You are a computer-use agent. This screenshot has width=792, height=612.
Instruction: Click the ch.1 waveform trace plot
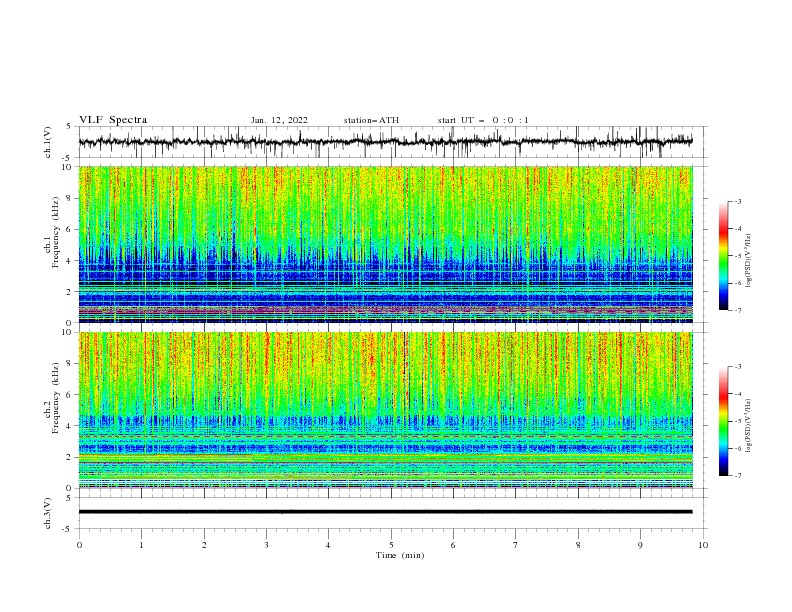coord(385,142)
